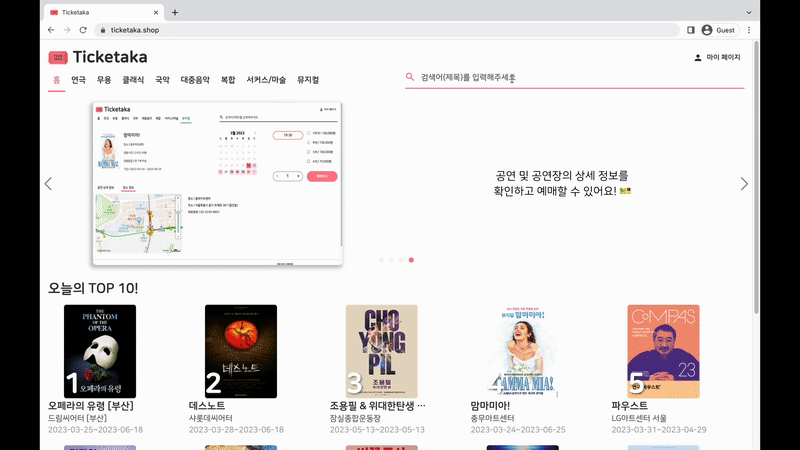Screen dimensions: 800x450
Task: Show previous carousel slide
Action: coord(48,184)
